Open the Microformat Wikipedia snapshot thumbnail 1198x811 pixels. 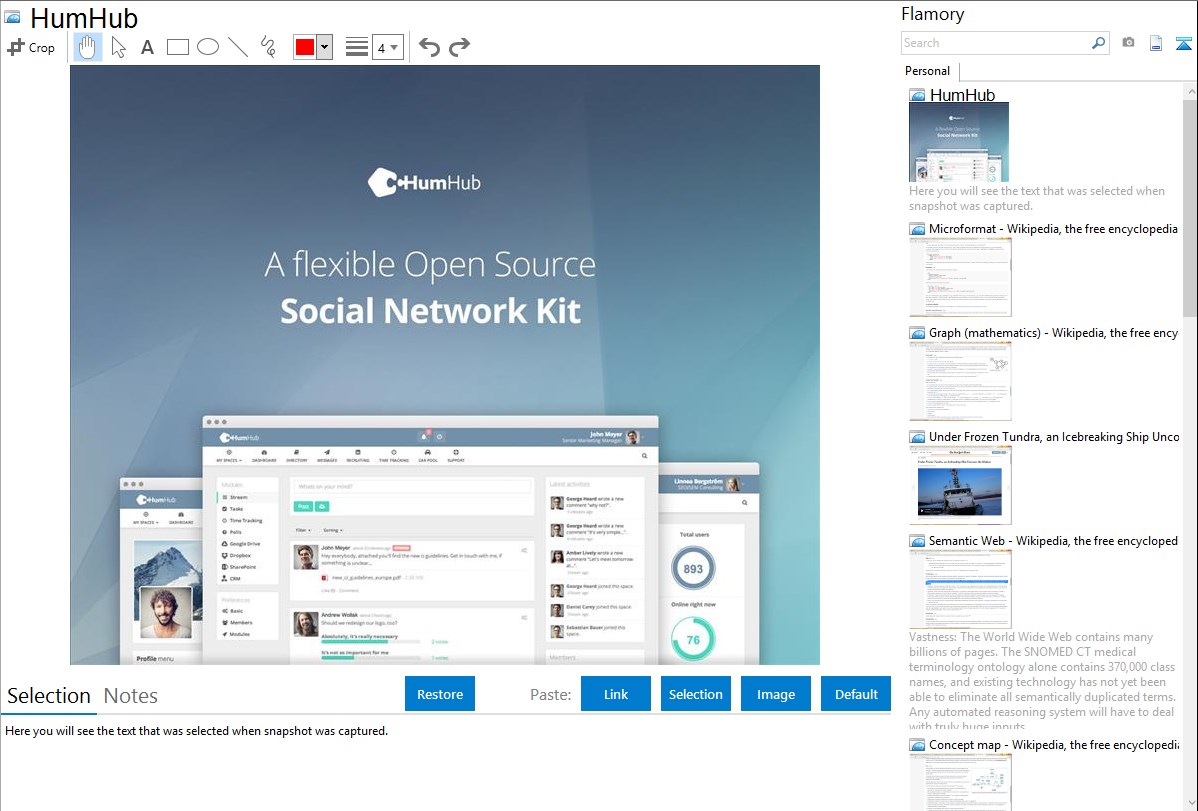[x=960, y=277]
